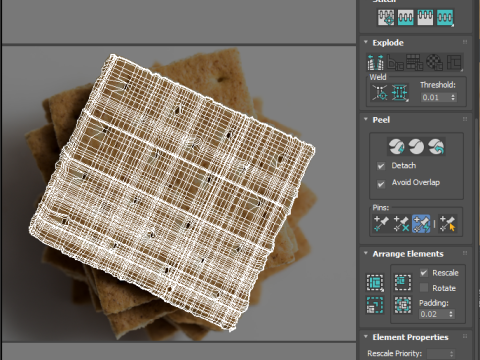The image size is (480, 360).
Task: Uncheck the Avoid Overlap checkbox
Action: [x=381, y=184]
